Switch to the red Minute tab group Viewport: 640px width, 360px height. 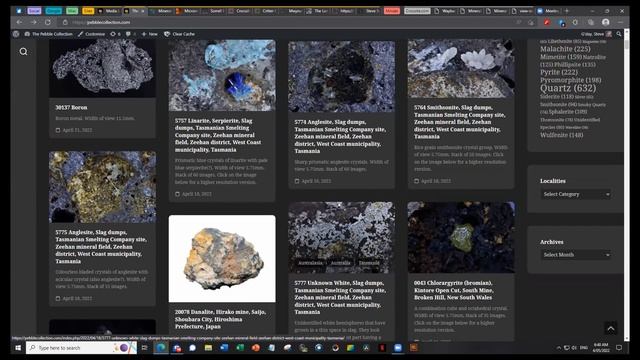(391, 11)
